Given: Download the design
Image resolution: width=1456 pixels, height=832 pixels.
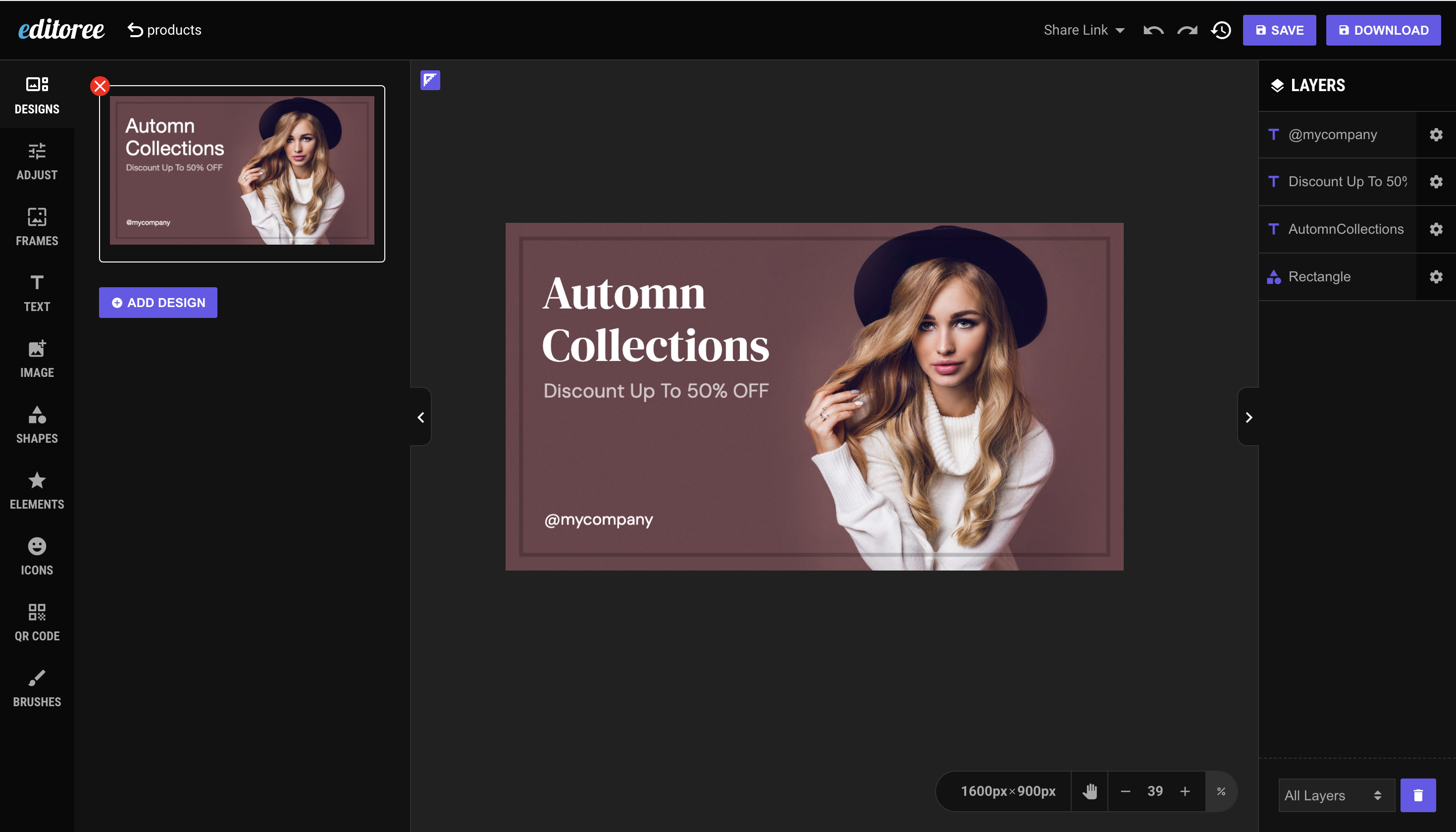Looking at the screenshot, I should tap(1383, 30).
